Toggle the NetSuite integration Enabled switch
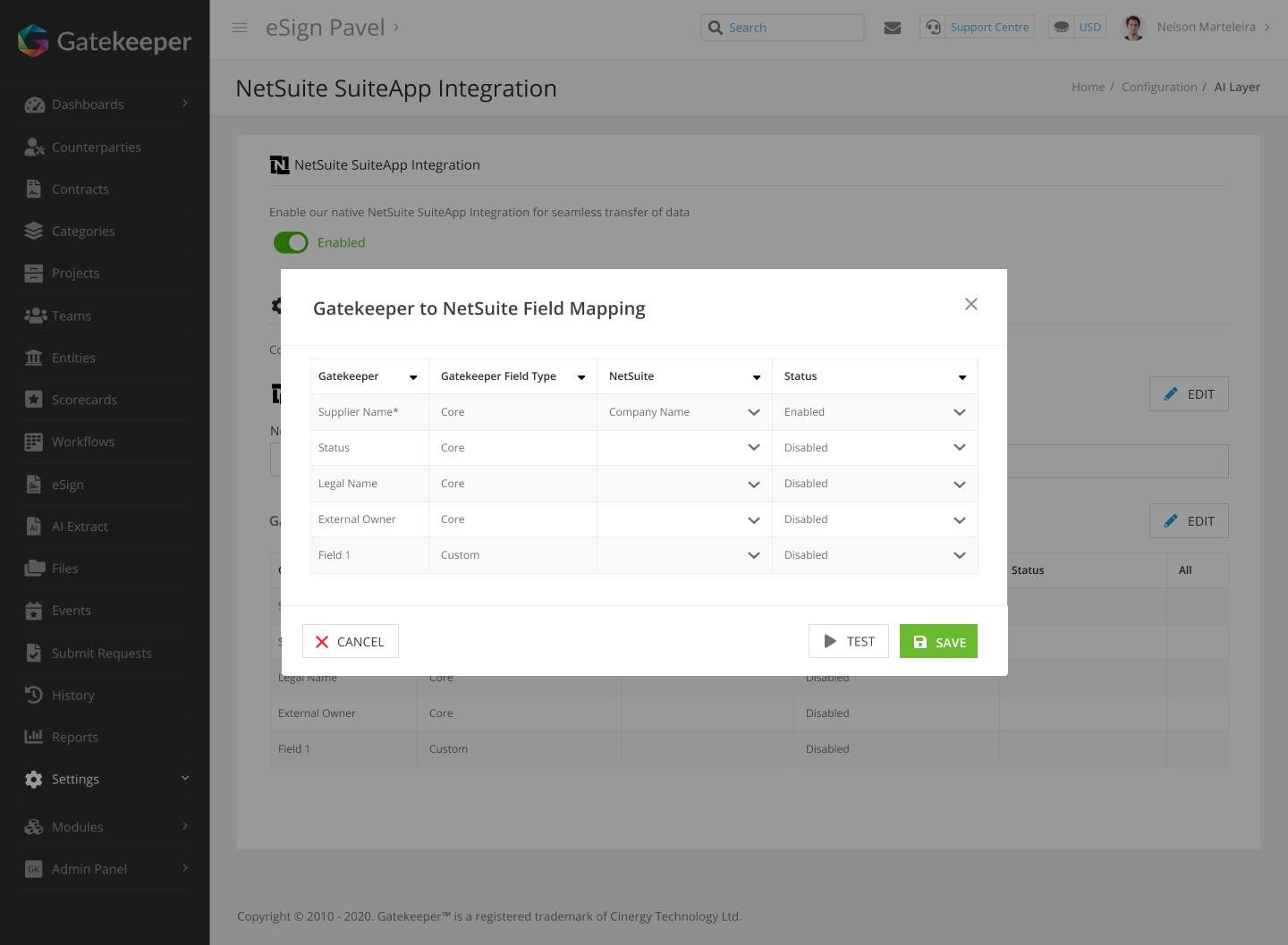Screen dimensions: 1288x945 click(291, 242)
